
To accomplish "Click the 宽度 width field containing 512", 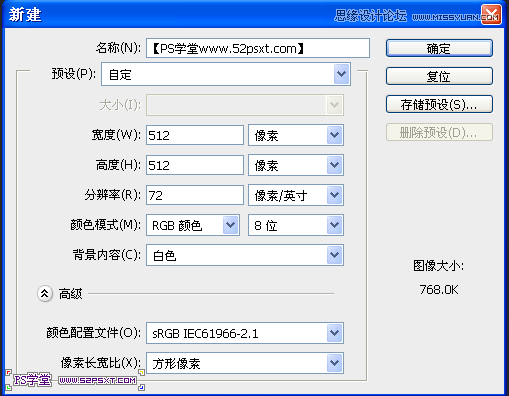I will click(x=195, y=135).
